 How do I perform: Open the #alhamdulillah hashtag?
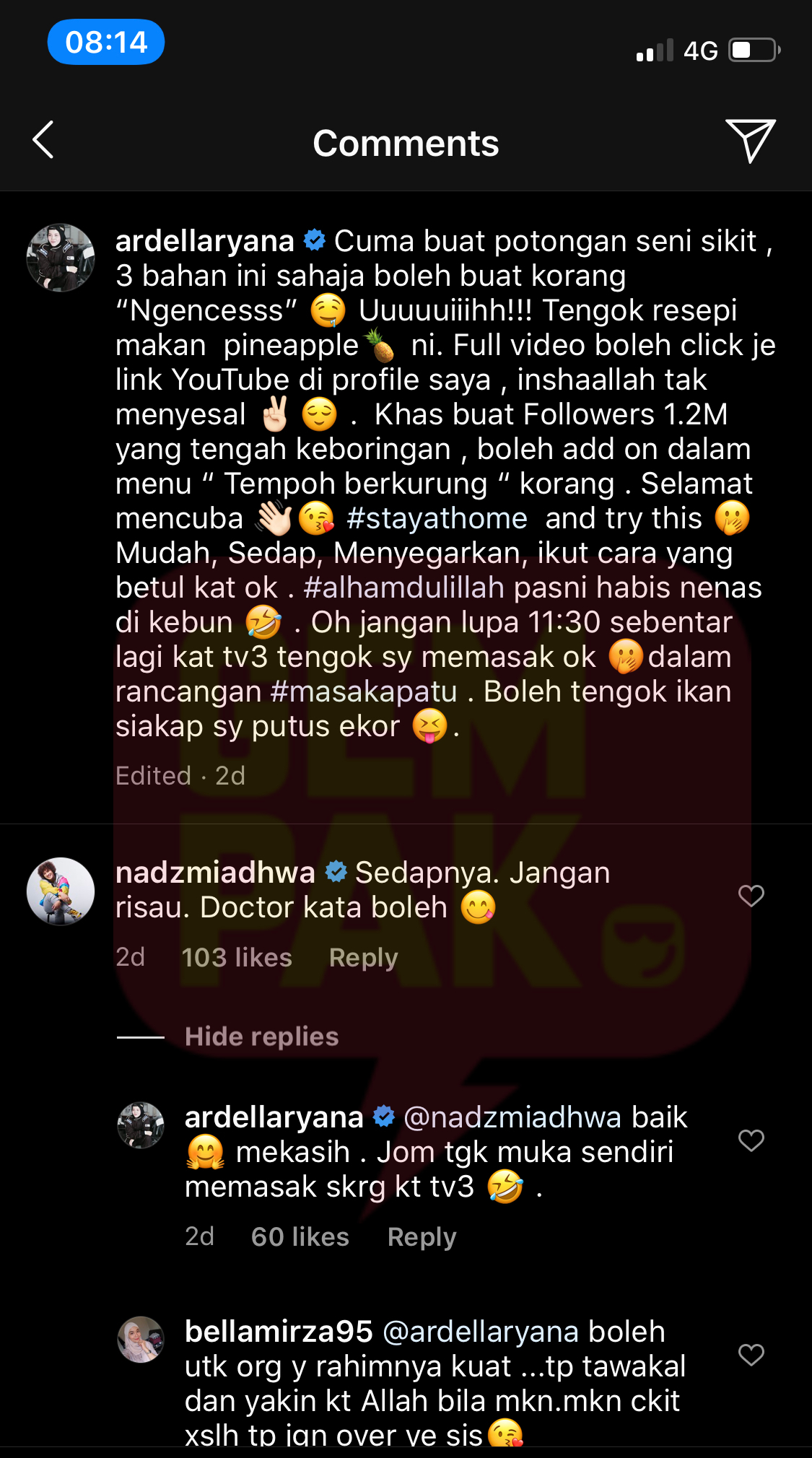pos(403,588)
